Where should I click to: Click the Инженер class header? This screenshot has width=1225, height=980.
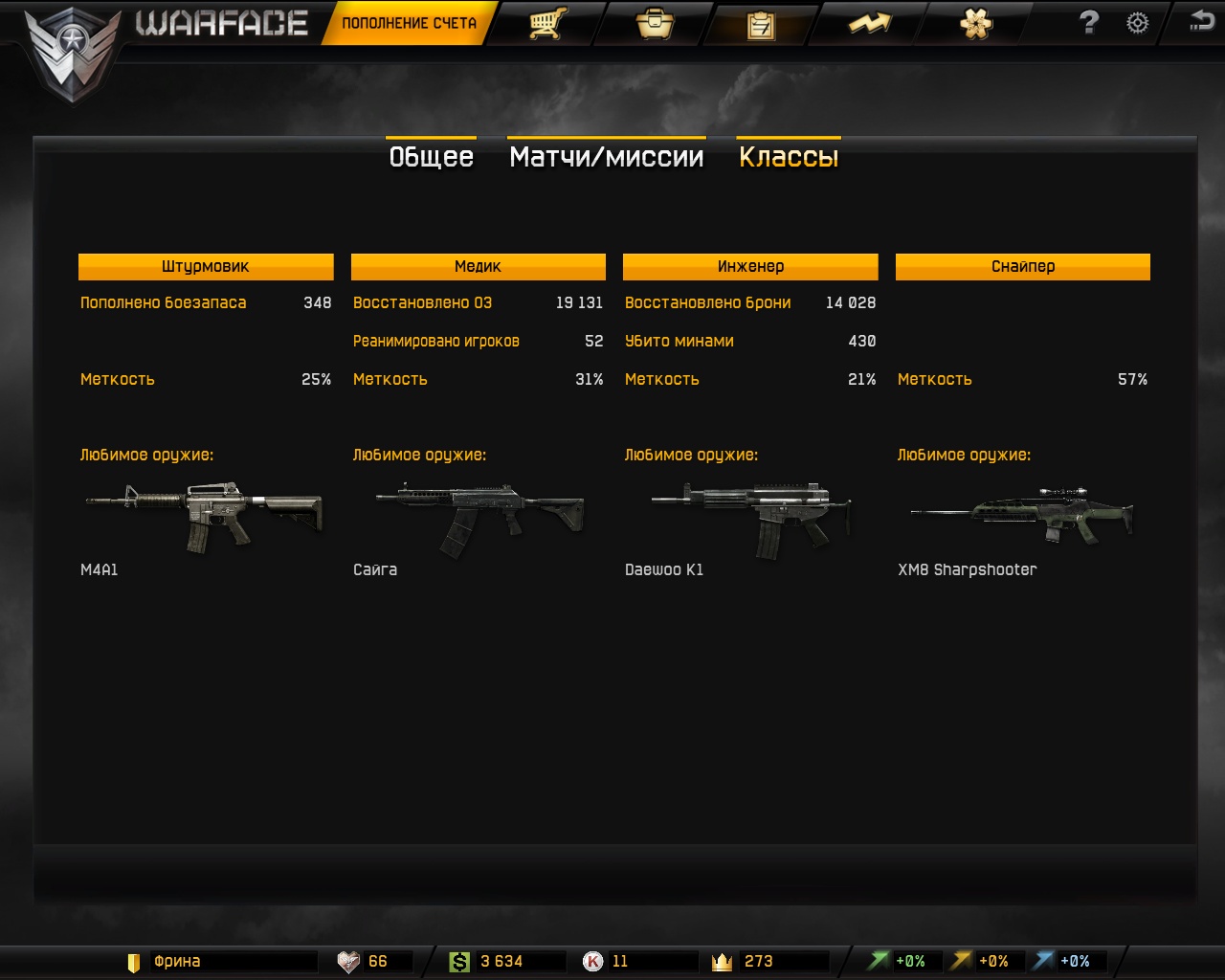point(750,266)
